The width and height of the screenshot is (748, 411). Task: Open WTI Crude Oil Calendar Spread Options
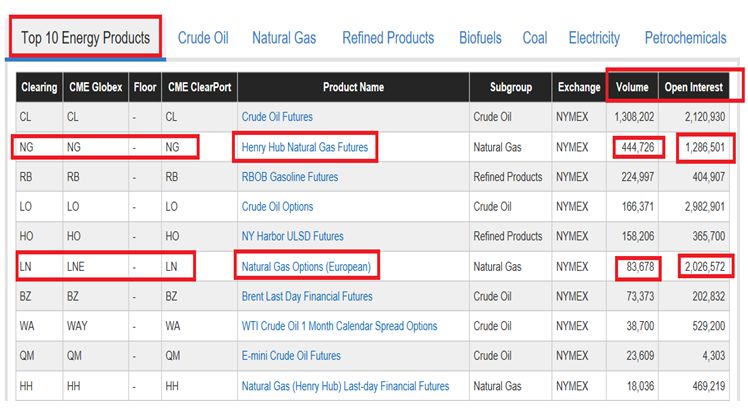coord(339,326)
